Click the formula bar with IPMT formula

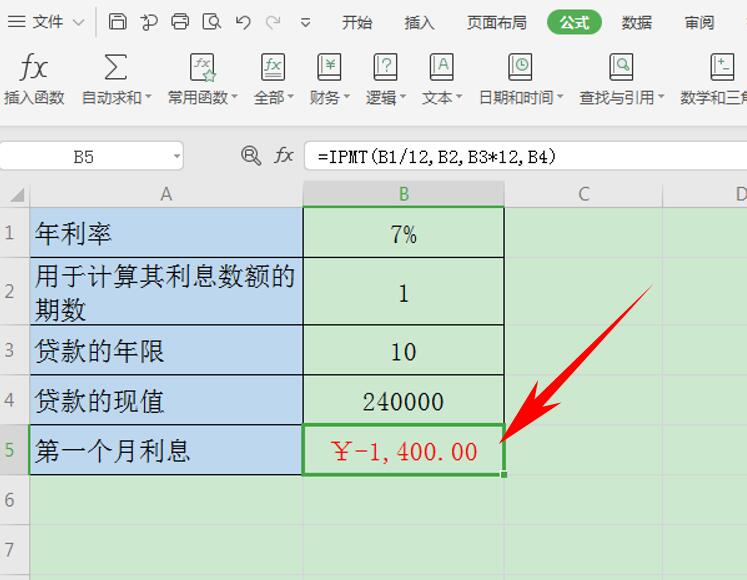525,156
